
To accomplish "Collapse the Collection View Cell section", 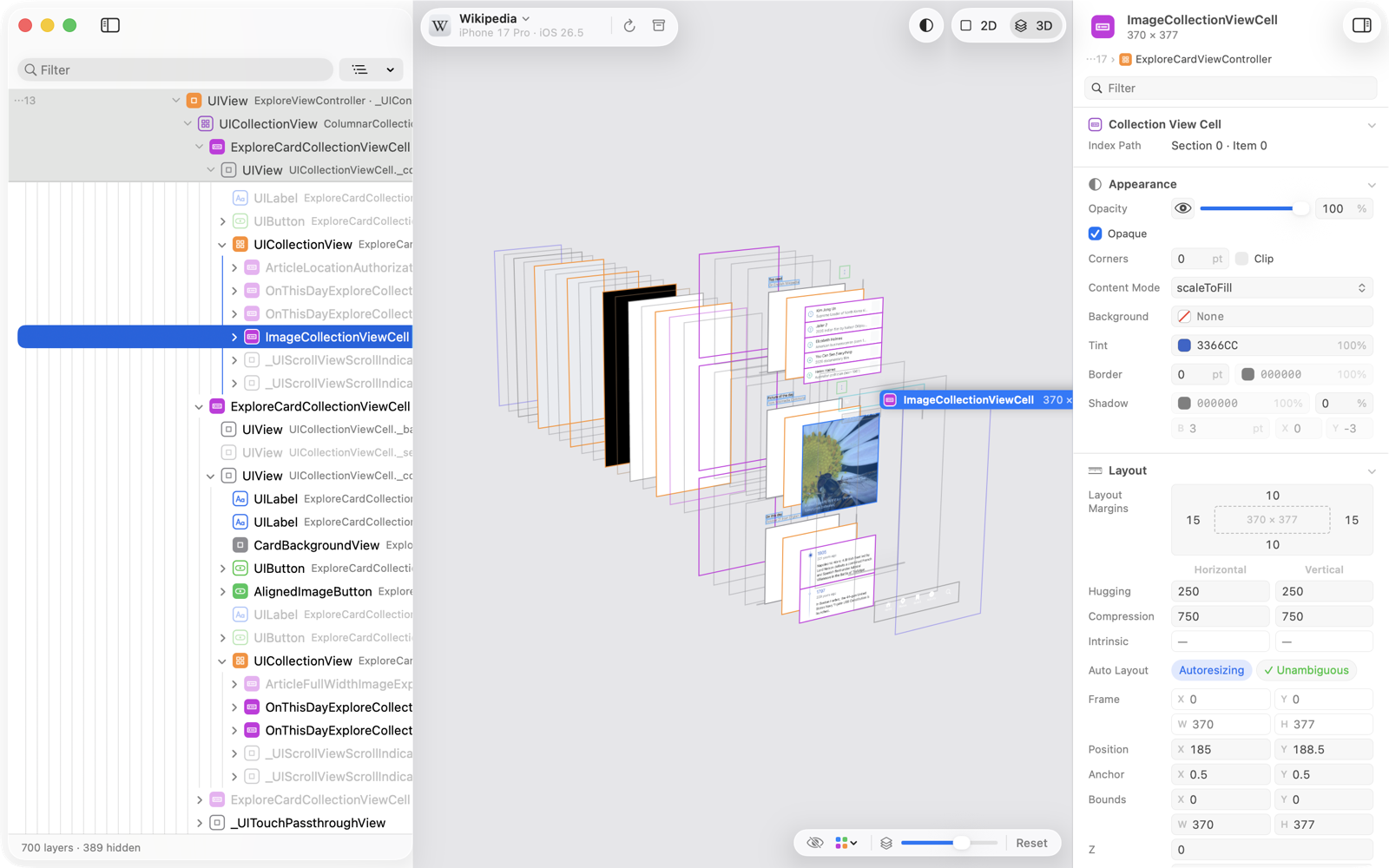I will pyautogui.click(x=1372, y=125).
